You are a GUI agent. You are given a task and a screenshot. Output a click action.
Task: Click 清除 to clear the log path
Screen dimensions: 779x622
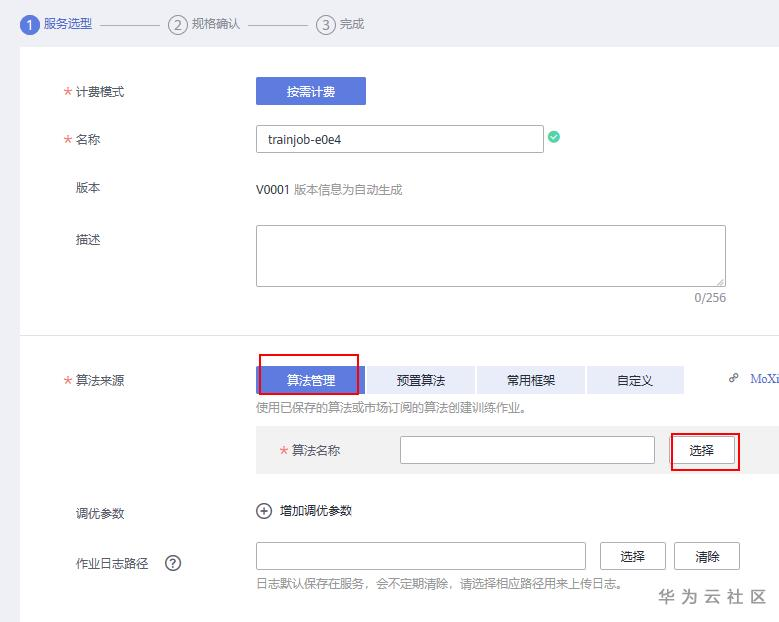click(706, 556)
